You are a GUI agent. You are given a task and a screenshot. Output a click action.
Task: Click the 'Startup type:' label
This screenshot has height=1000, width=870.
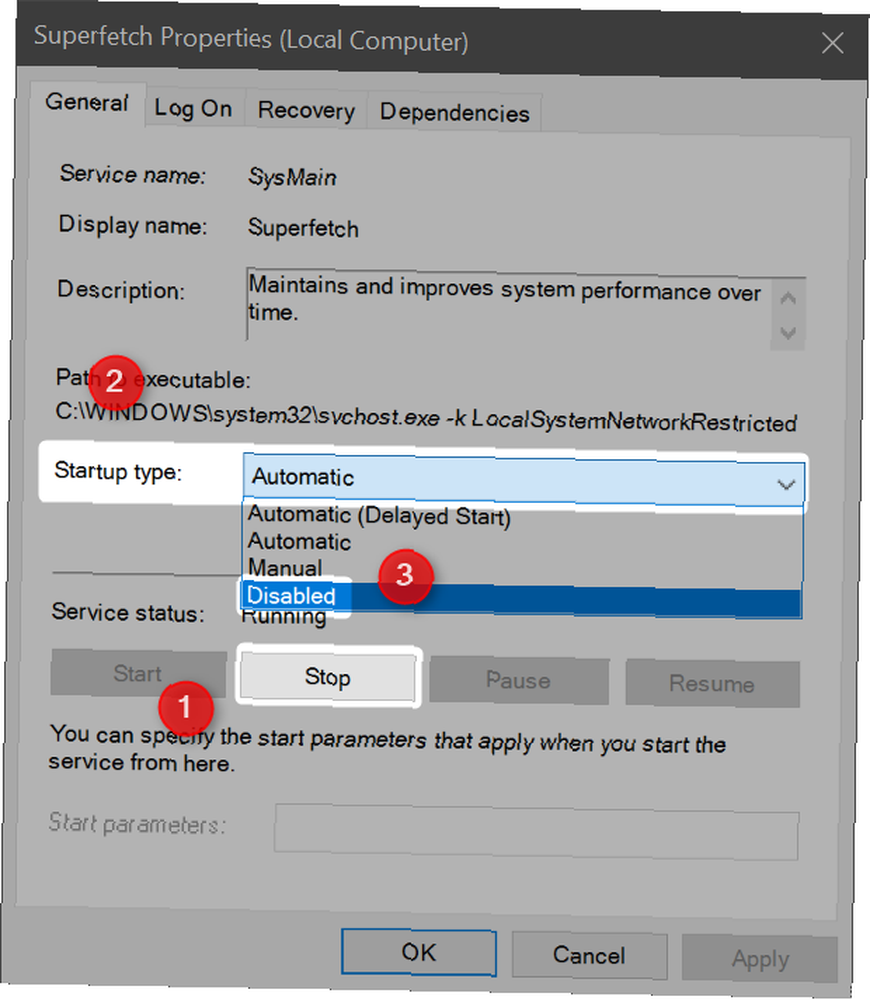118,471
